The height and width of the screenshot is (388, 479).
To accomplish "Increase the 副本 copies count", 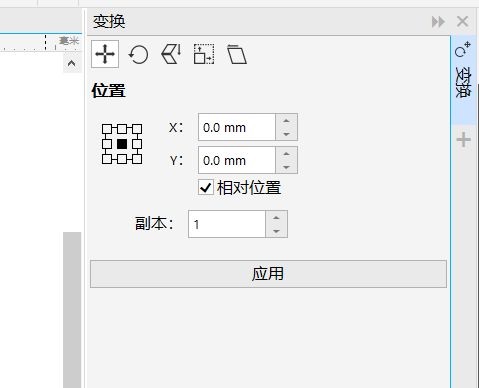I will tap(276, 218).
